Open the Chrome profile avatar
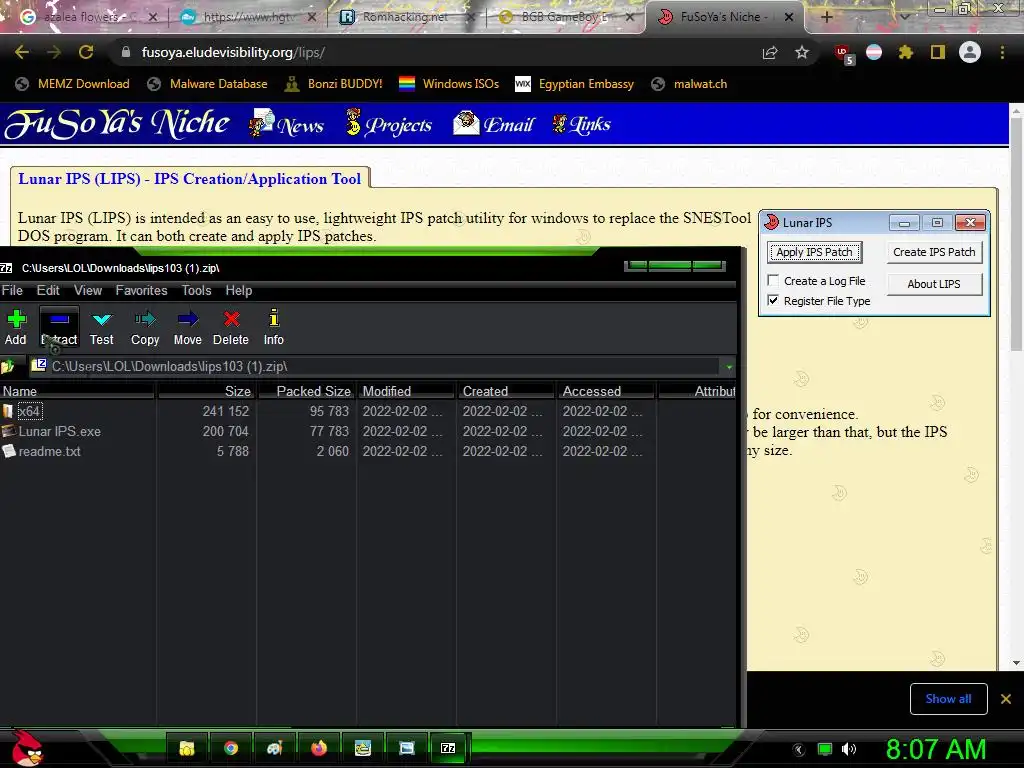Viewport: 1024px width, 768px height. click(x=970, y=52)
